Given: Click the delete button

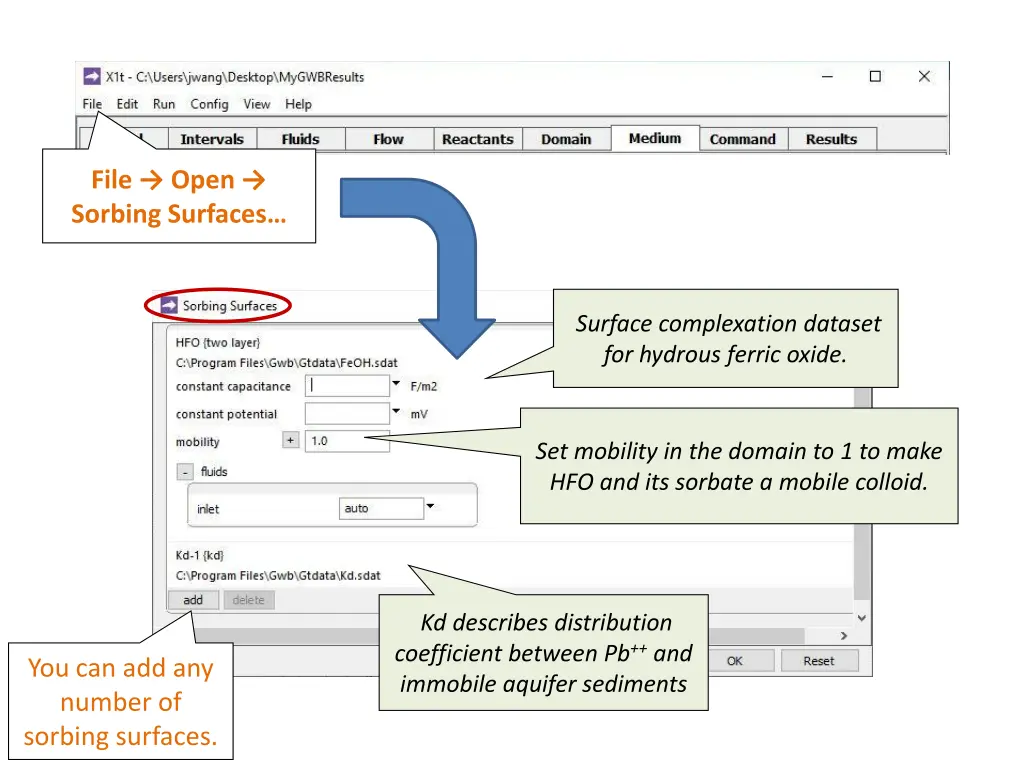Looking at the screenshot, I should pos(249,600).
